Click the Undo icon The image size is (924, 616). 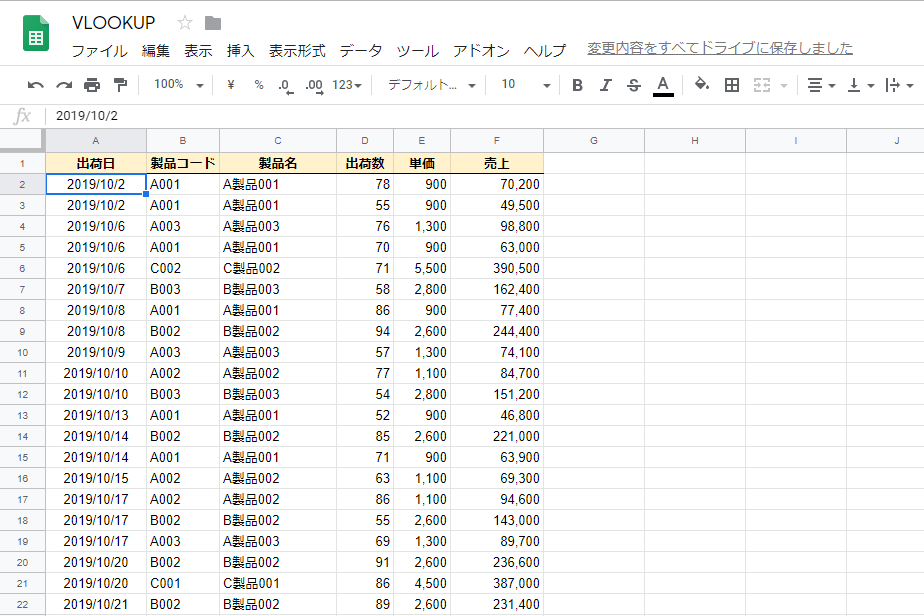tap(36, 85)
